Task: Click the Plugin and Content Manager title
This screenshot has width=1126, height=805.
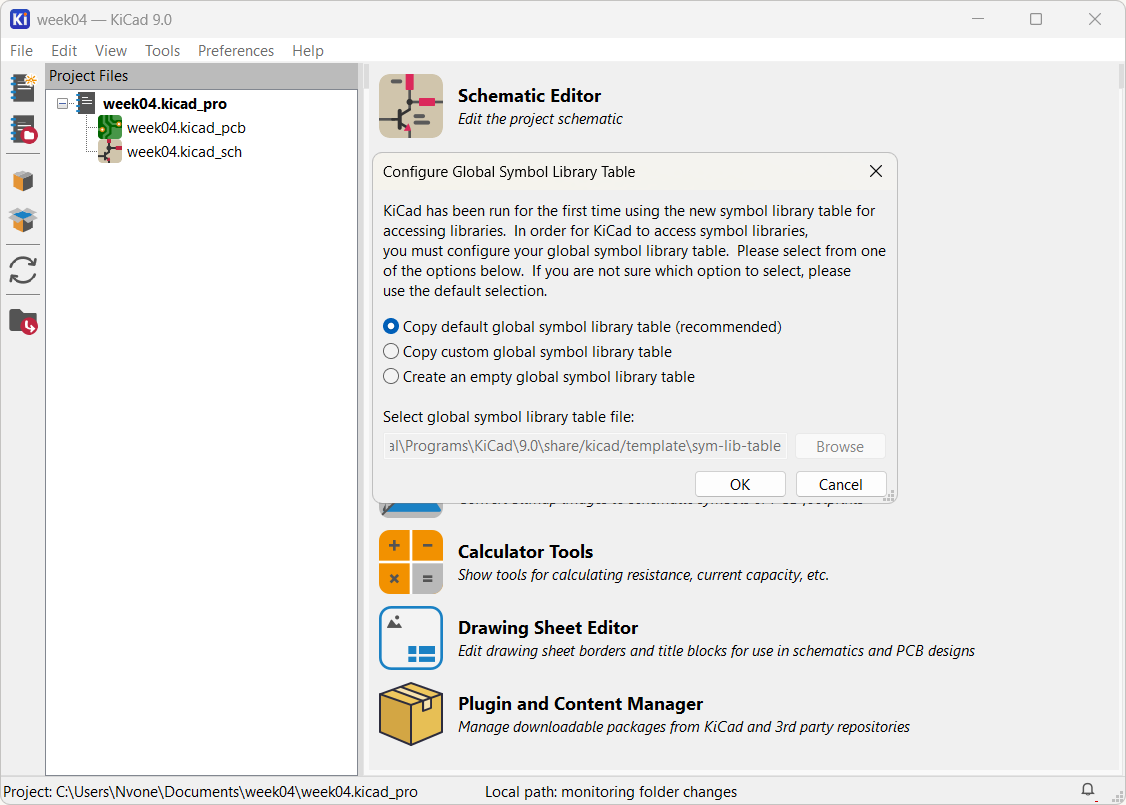Action: [580, 704]
